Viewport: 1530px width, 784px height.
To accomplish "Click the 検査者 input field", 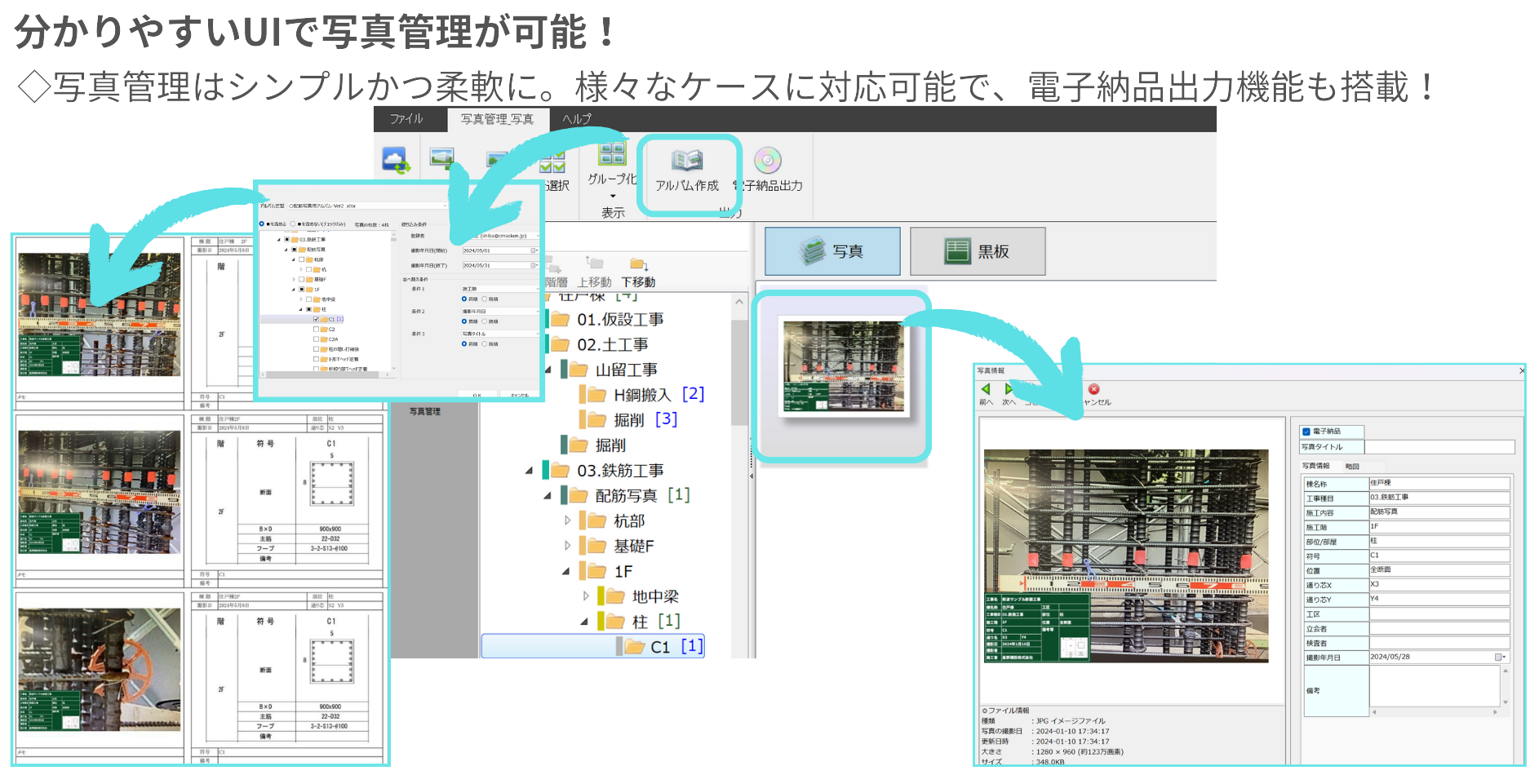I will [1439, 643].
